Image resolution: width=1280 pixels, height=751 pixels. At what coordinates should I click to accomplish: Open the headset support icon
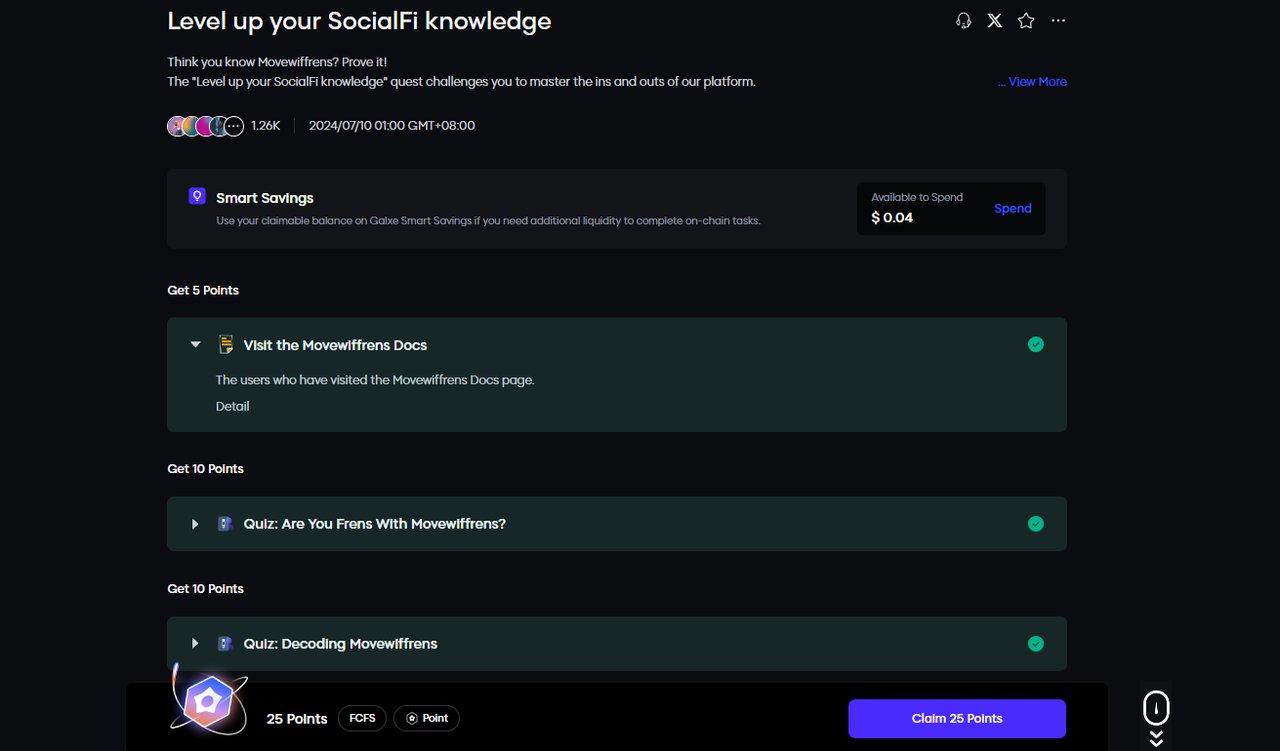click(963, 20)
